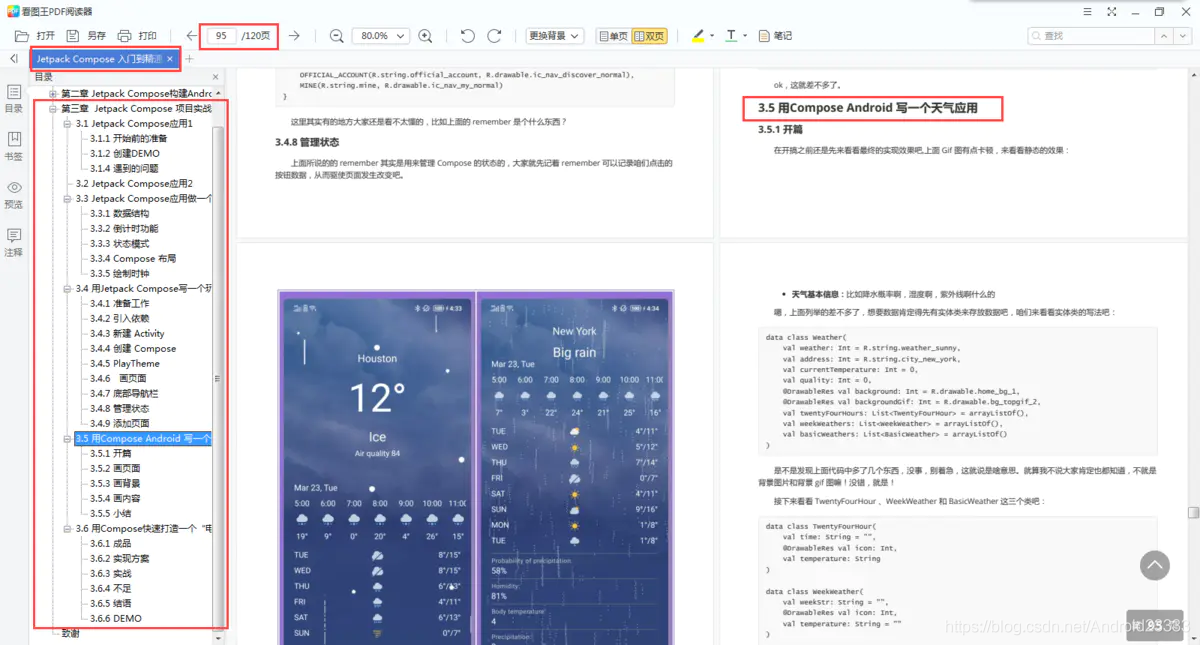Click the outline panel vertical scrollbar

point(218,380)
